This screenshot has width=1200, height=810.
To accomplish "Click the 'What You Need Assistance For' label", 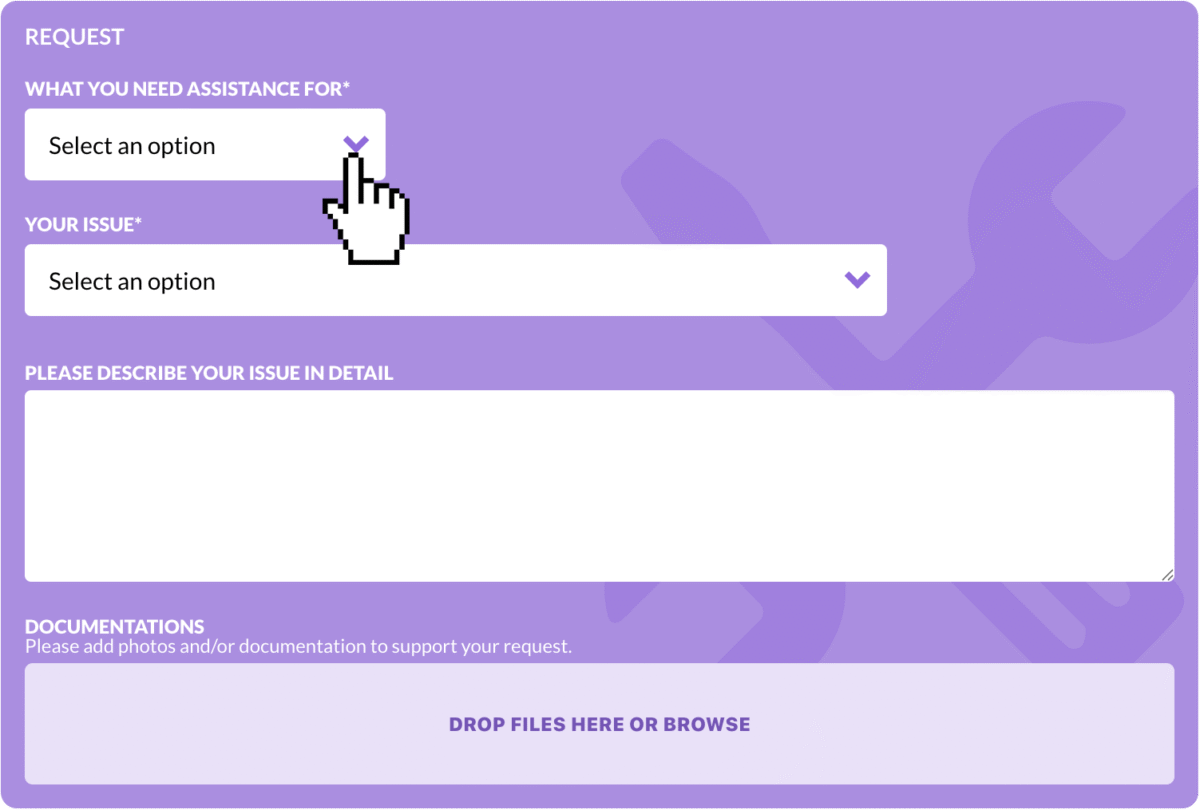I will (x=187, y=89).
